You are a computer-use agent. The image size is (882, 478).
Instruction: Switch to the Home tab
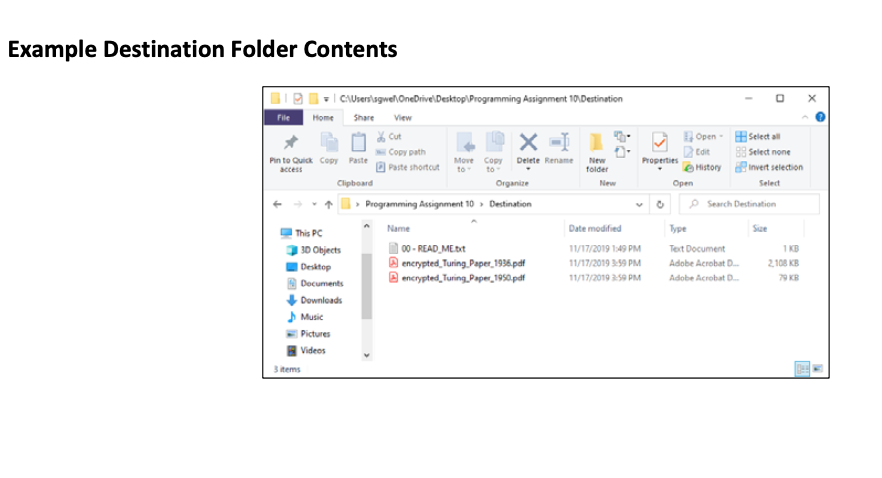click(x=323, y=118)
